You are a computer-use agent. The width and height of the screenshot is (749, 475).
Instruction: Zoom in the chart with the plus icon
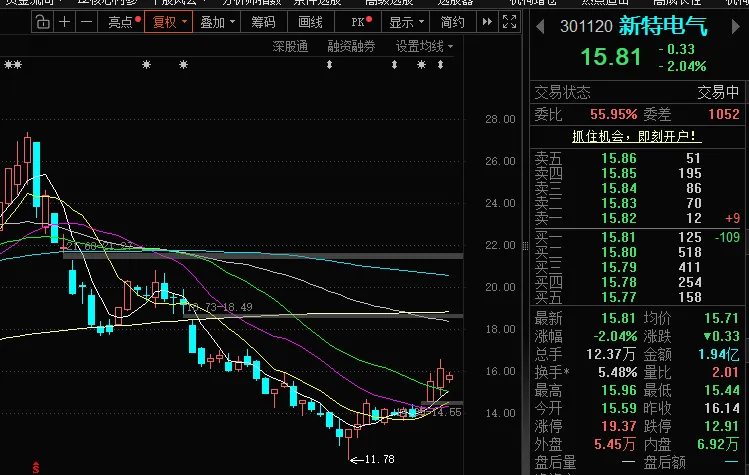tap(64, 22)
